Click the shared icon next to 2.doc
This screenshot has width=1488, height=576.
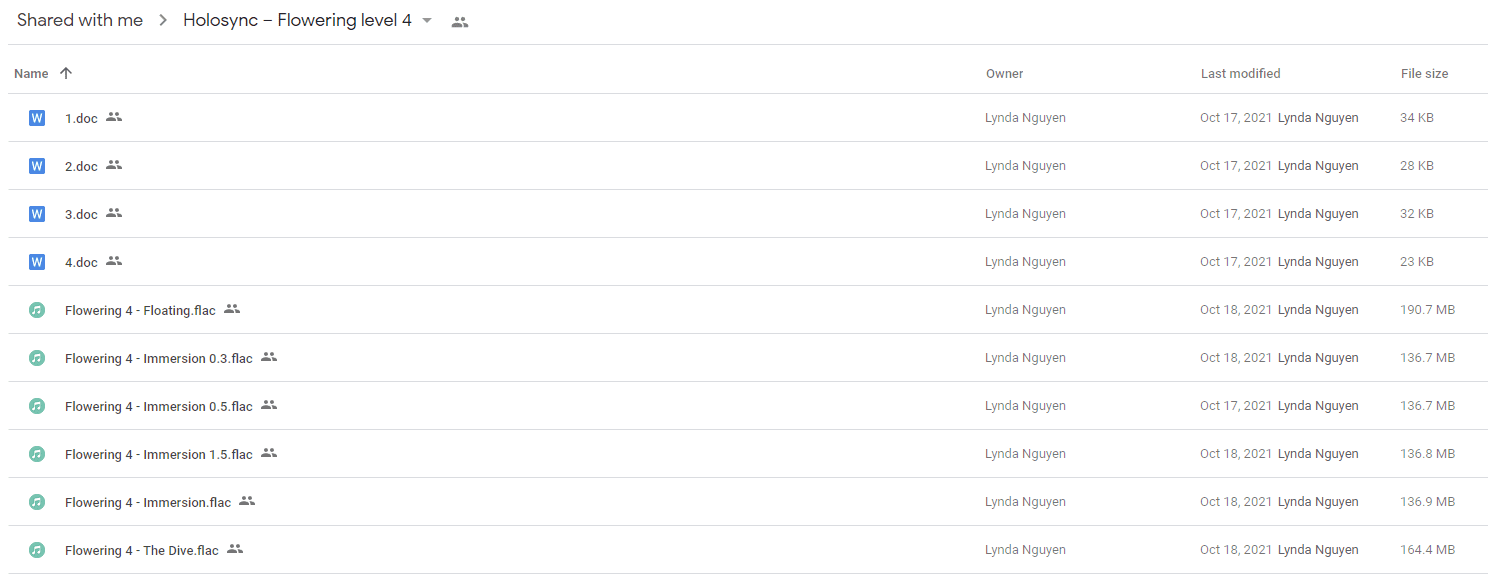click(114, 165)
